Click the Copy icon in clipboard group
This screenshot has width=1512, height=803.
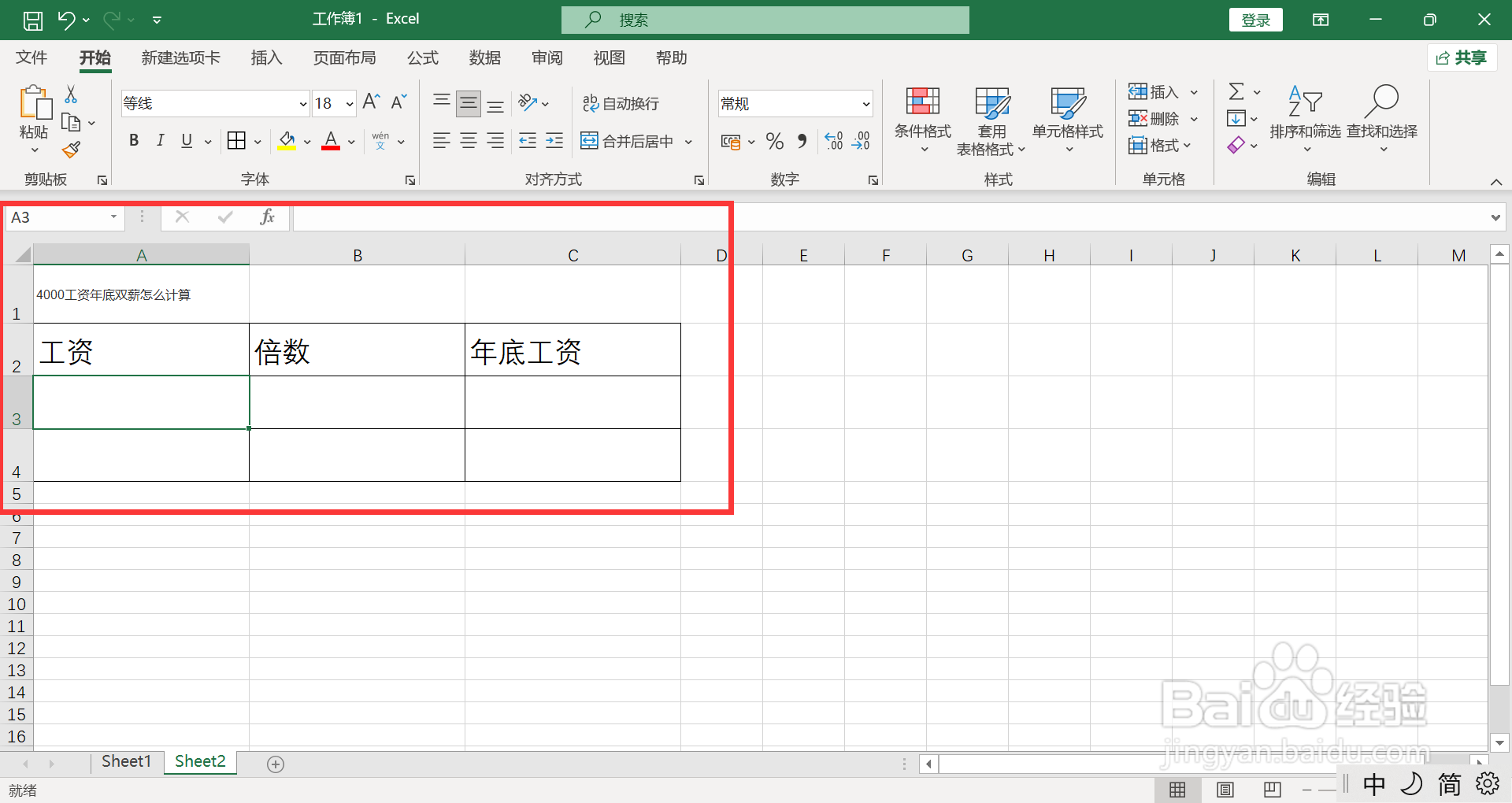point(71,122)
